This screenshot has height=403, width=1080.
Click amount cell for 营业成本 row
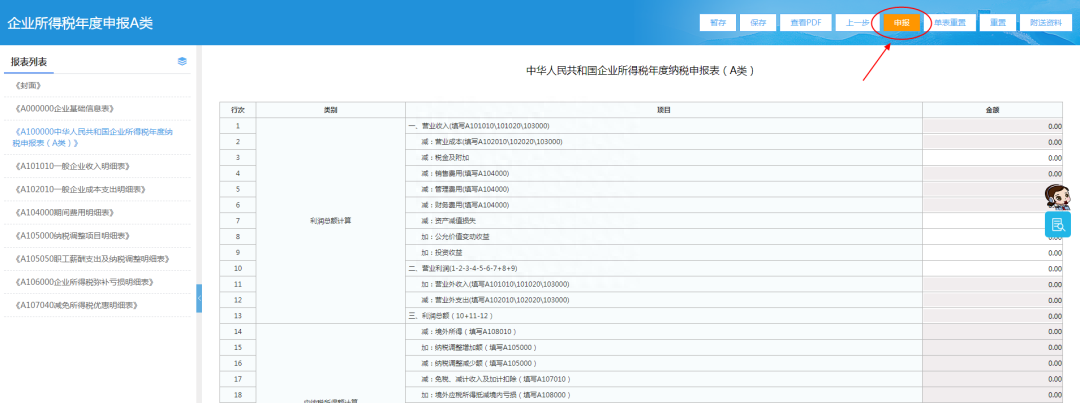993,142
